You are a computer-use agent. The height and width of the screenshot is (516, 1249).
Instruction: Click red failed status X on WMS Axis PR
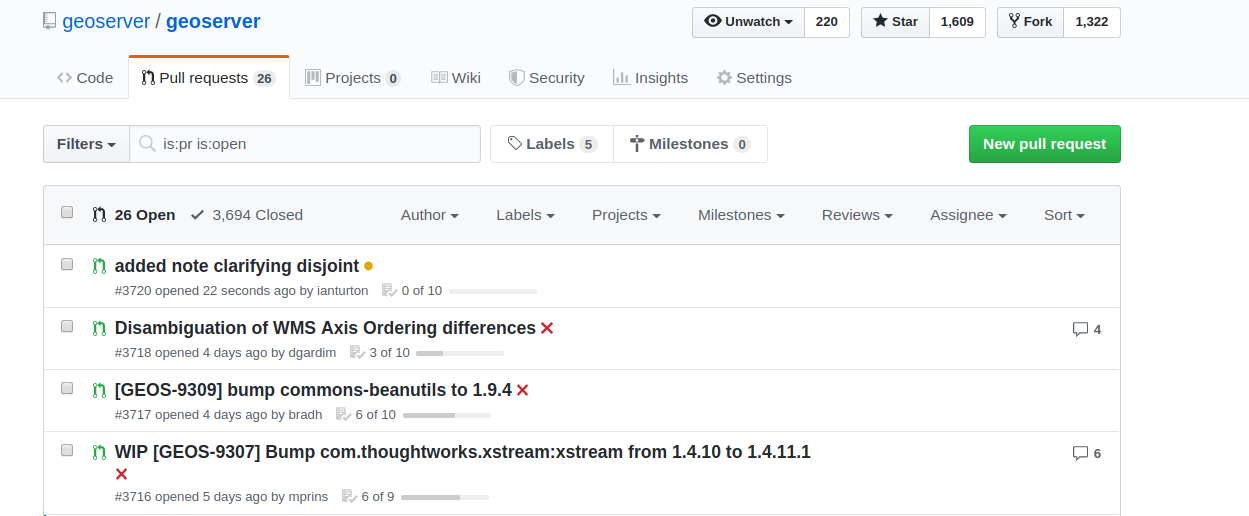(x=547, y=328)
